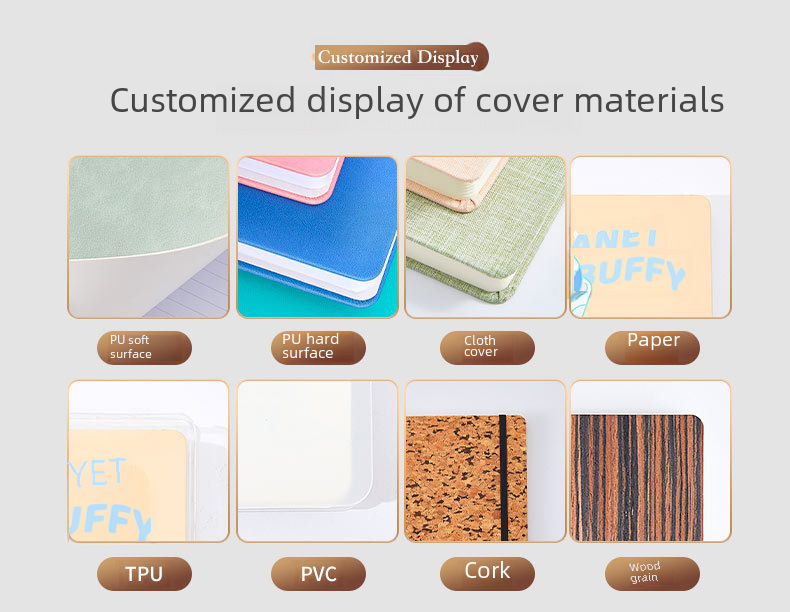790x612 pixels.
Task: Select the Cloth cover label button
Action: coord(487,348)
